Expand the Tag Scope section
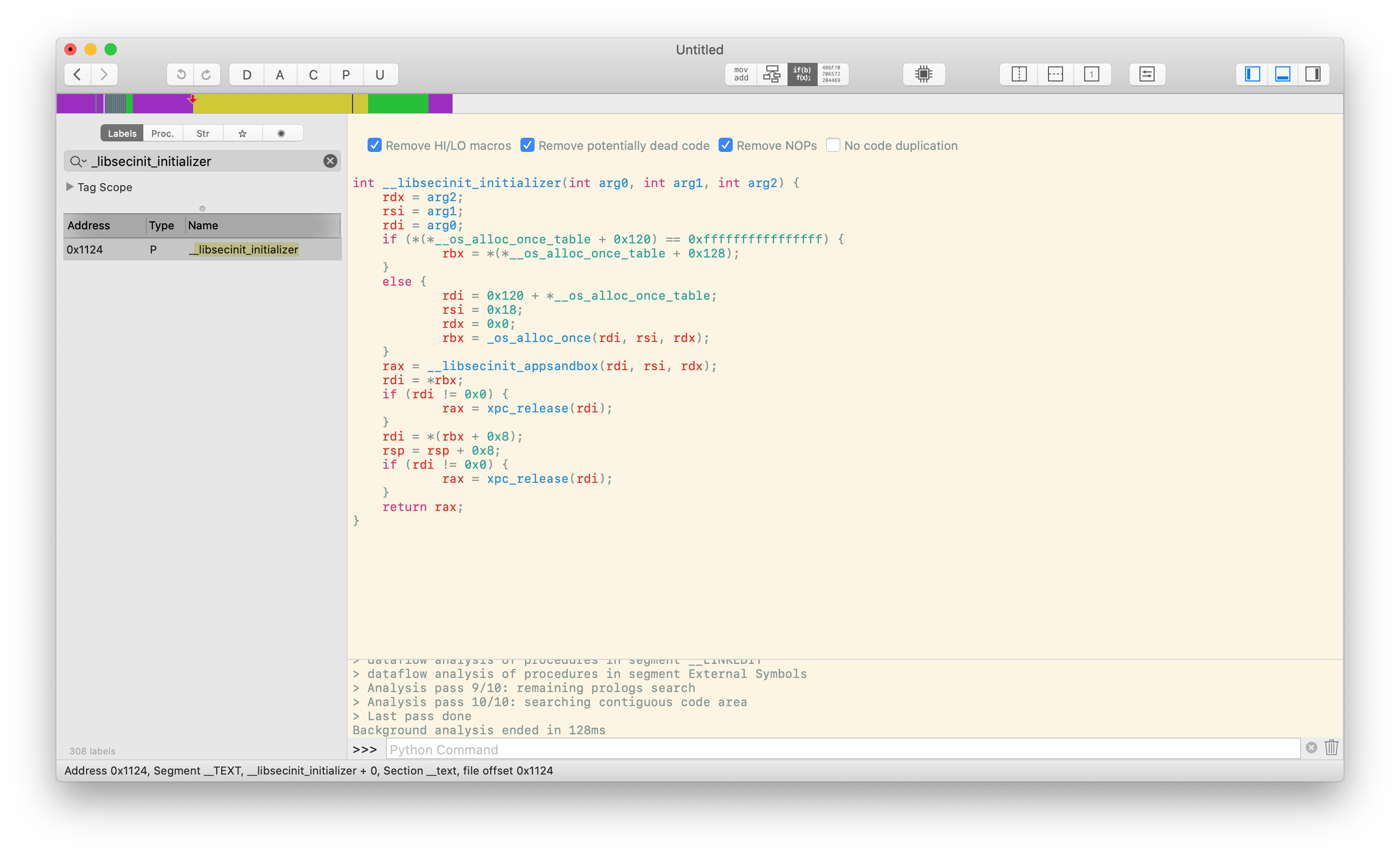Viewport: 1400px width, 856px height. [69, 187]
